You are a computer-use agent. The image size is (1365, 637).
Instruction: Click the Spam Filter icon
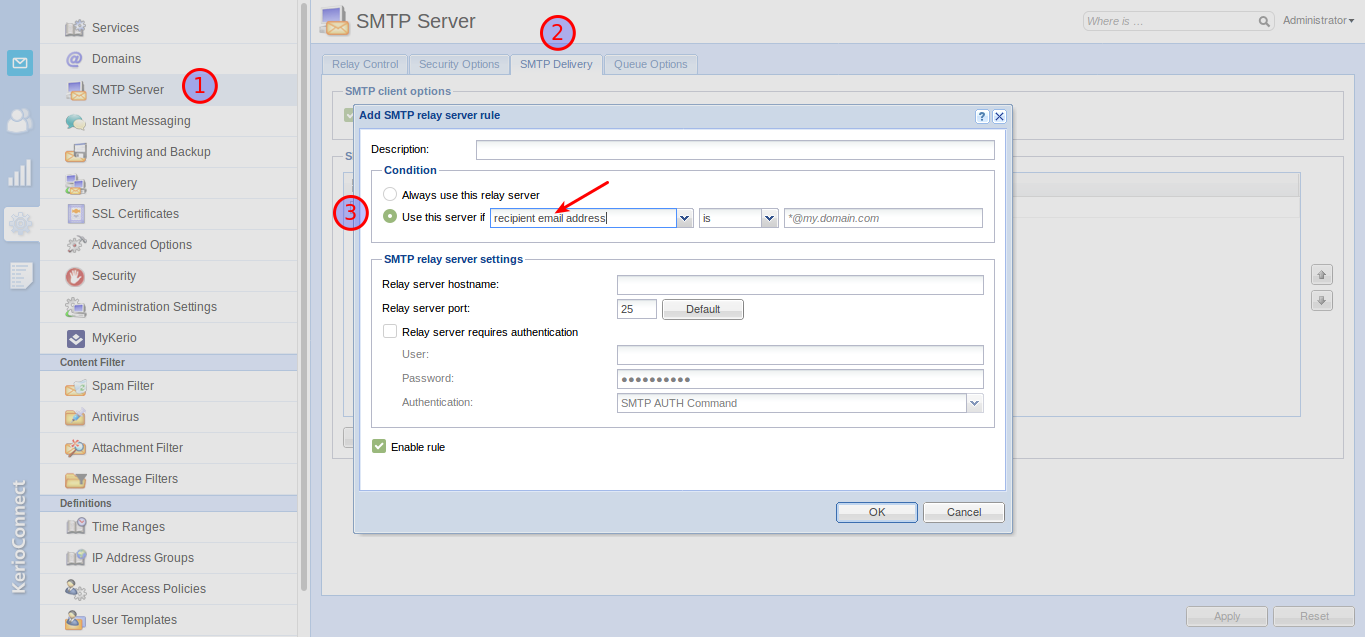[75, 386]
